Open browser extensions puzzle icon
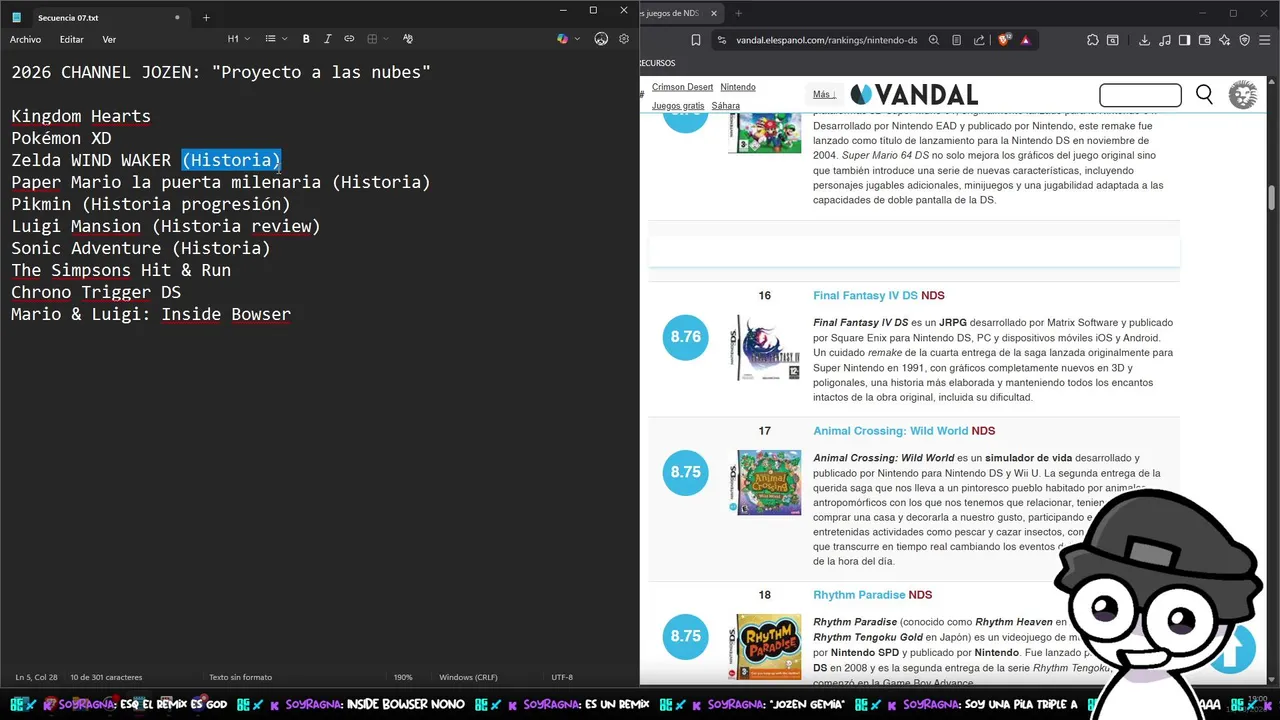This screenshot has height=720, width=1280. click(x=1093, y=40)
